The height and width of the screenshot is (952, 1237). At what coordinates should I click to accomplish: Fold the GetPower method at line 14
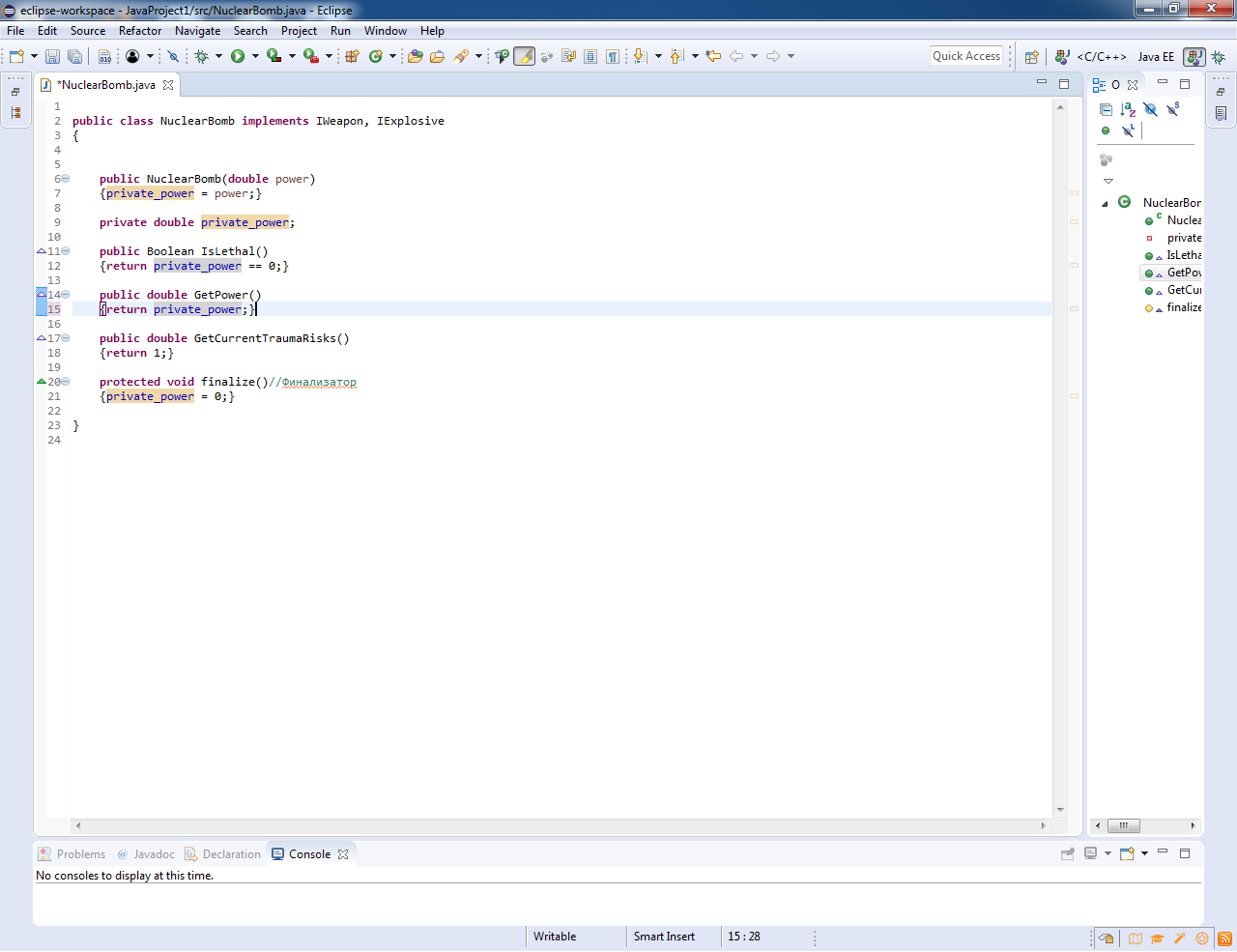pos(65,295)
